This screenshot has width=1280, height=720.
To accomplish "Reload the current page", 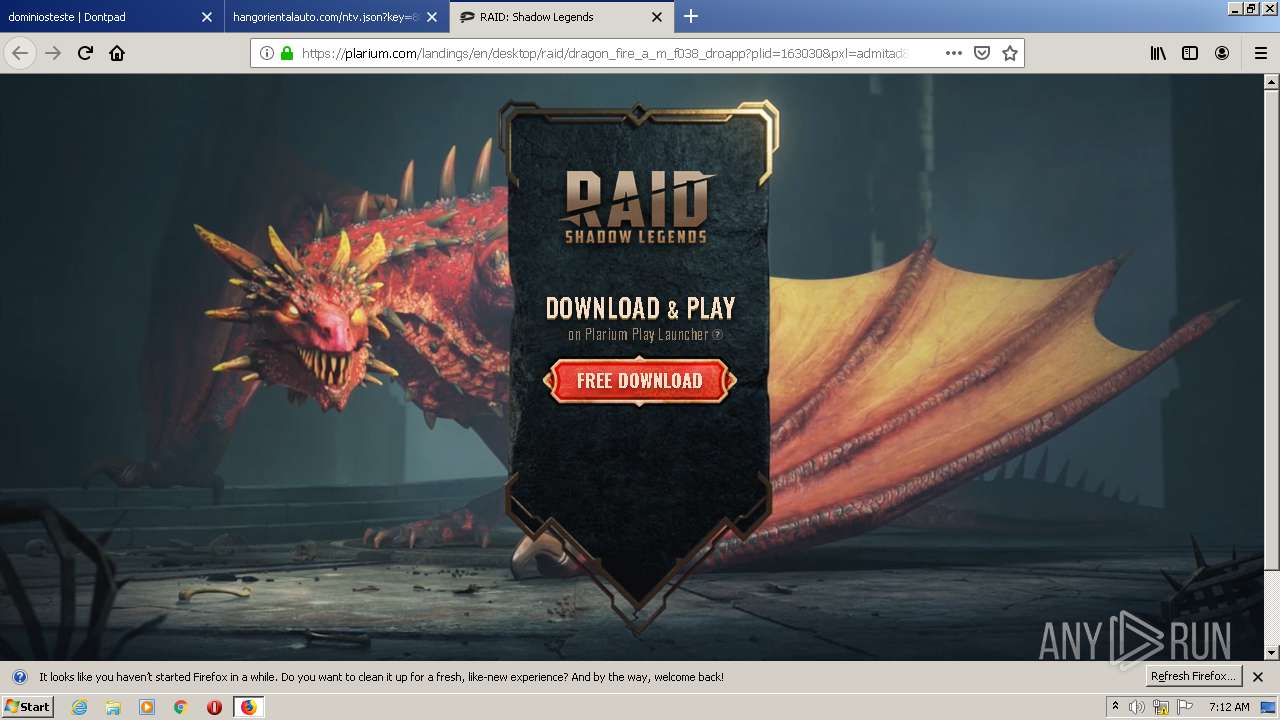I will pos(85,53).
